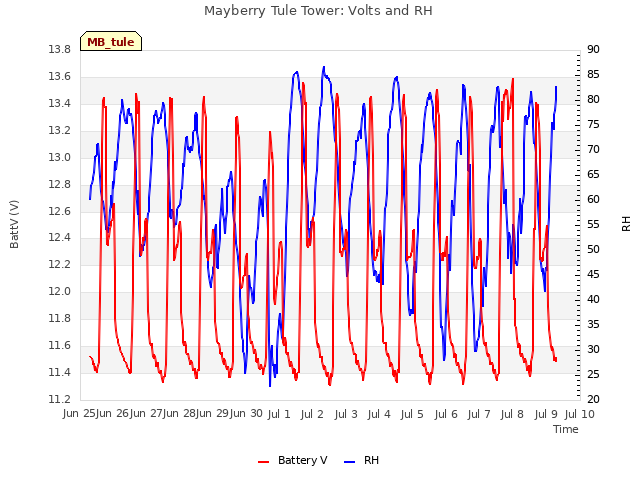Select the BattV (V) axis label

tap(14, 224)
